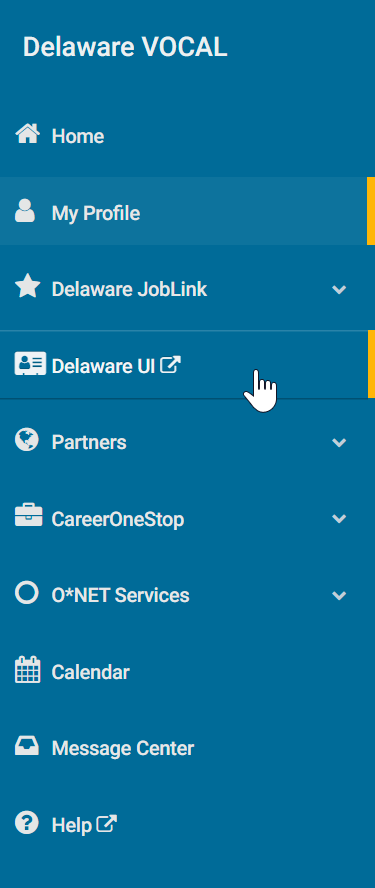
Task: Expand the Delaware JobLink chevron
Action: point(339,289)
